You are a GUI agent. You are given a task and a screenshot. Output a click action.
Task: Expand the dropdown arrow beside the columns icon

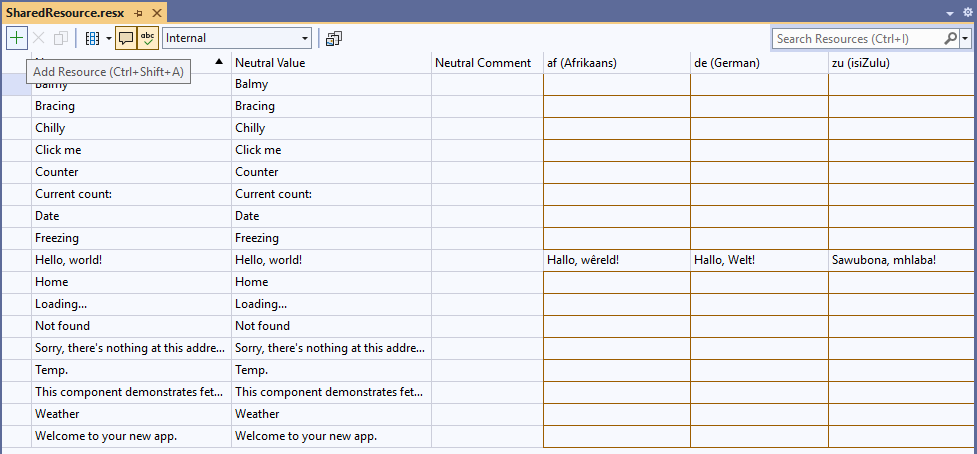click(x=108, y=38)
